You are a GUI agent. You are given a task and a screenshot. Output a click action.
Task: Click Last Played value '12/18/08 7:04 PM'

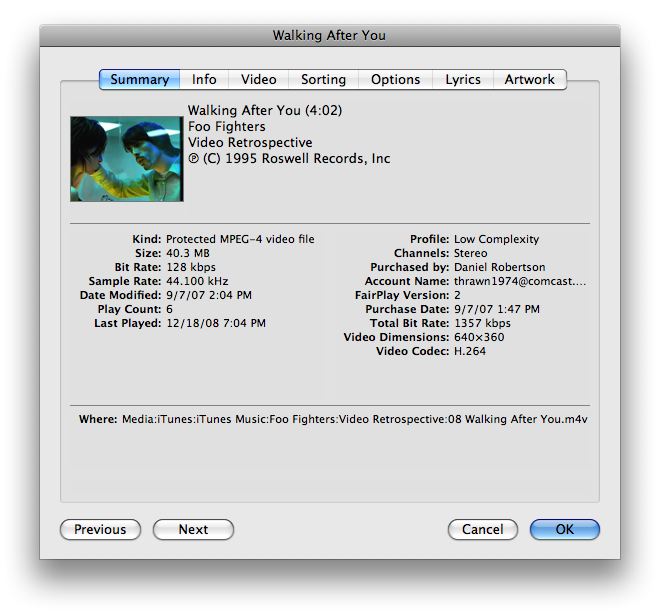tap(216, 323)
